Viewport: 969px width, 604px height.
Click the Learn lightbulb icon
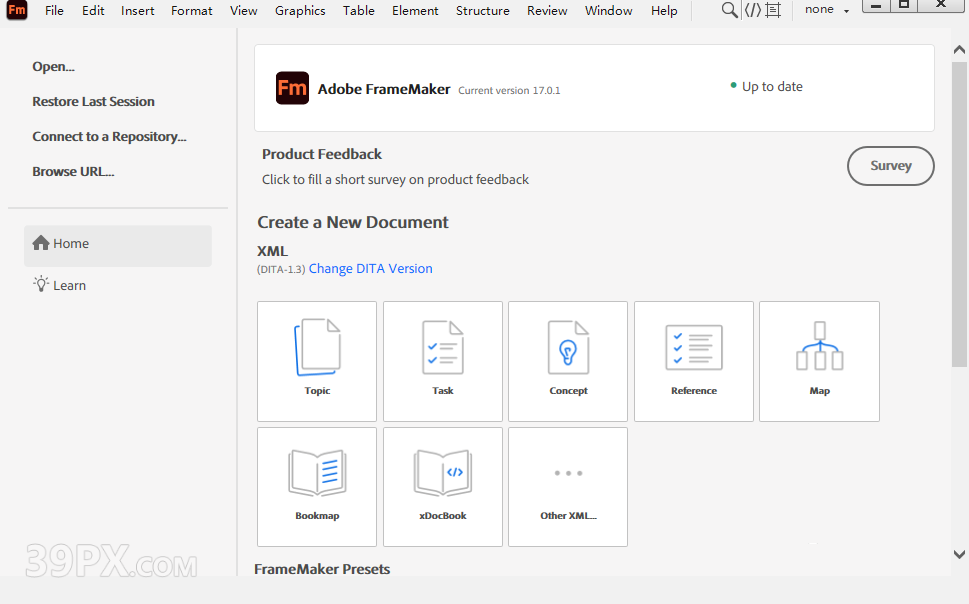coord(41,284)
